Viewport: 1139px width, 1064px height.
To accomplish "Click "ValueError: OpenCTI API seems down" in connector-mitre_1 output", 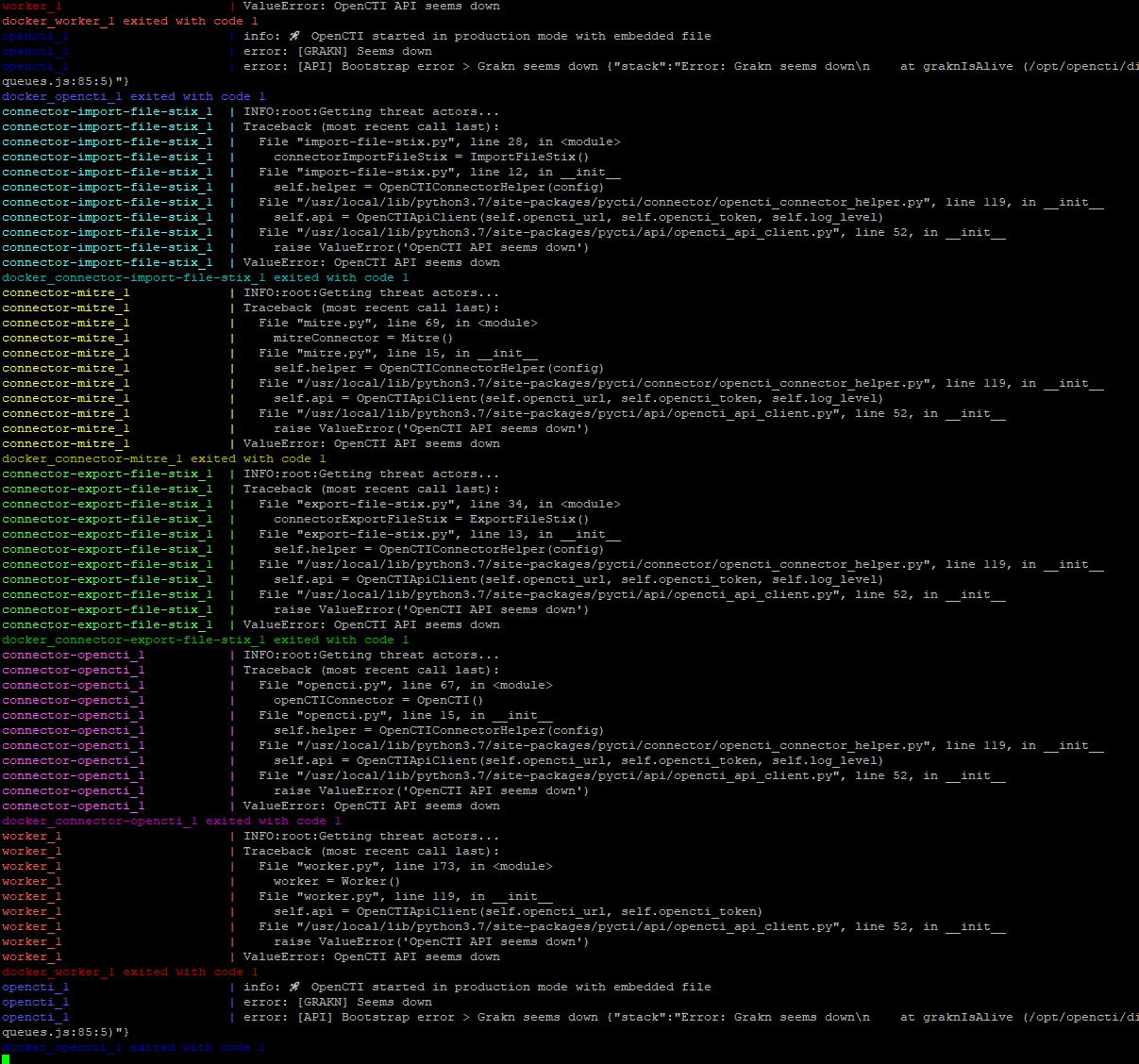I will tap(372, 443).
